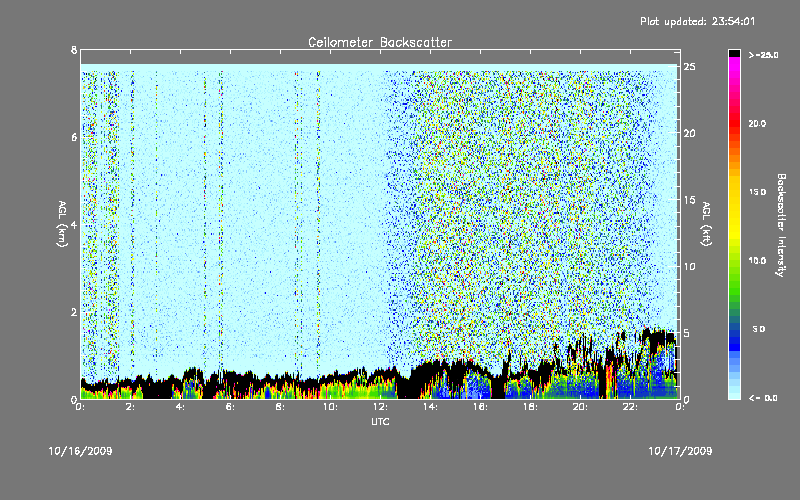
Task: Select the "AGL (km)" axis label
Action: coord(62,224)
